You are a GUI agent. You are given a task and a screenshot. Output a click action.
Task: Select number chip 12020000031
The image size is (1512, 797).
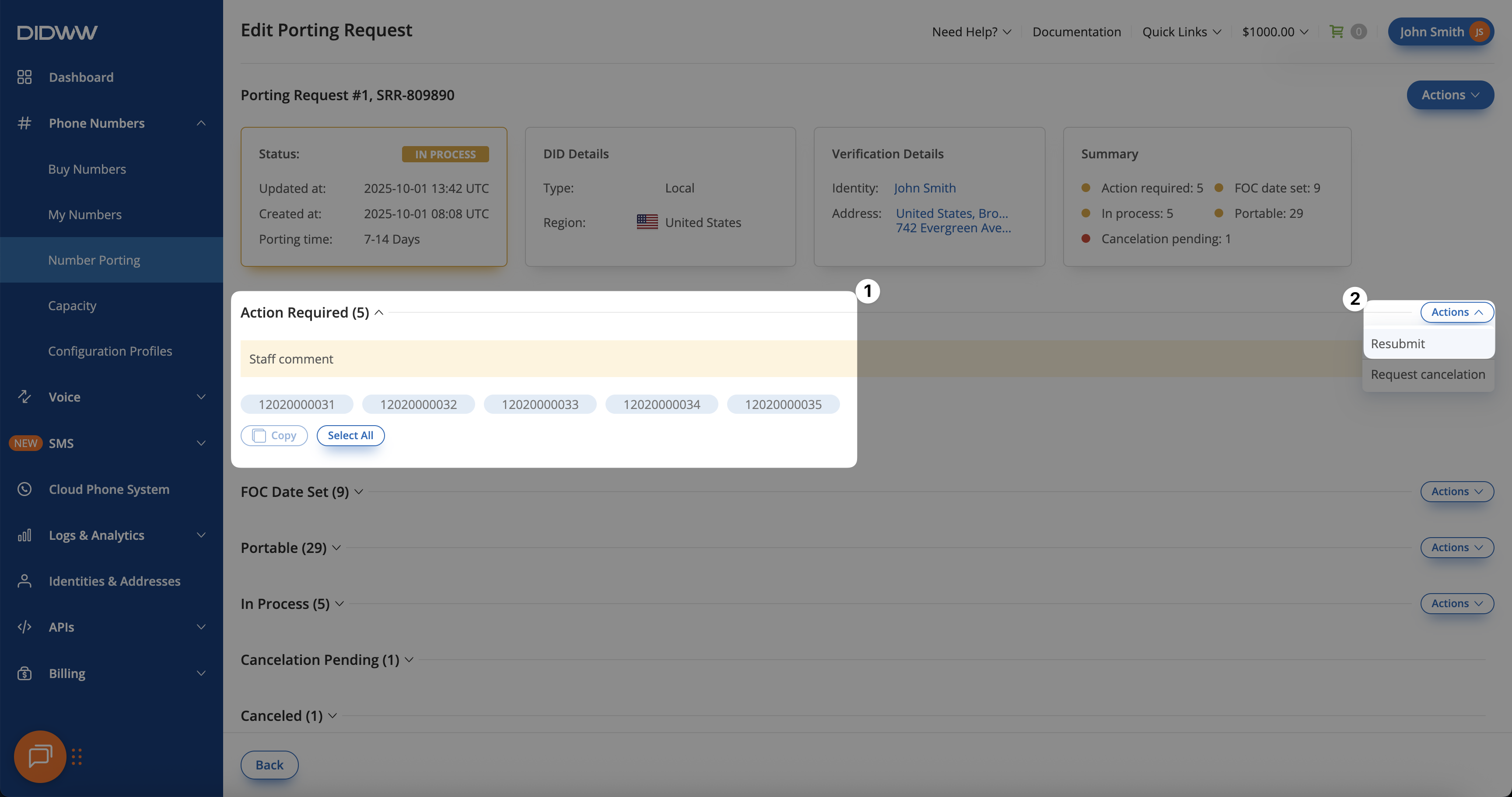(x=297, y=404)
